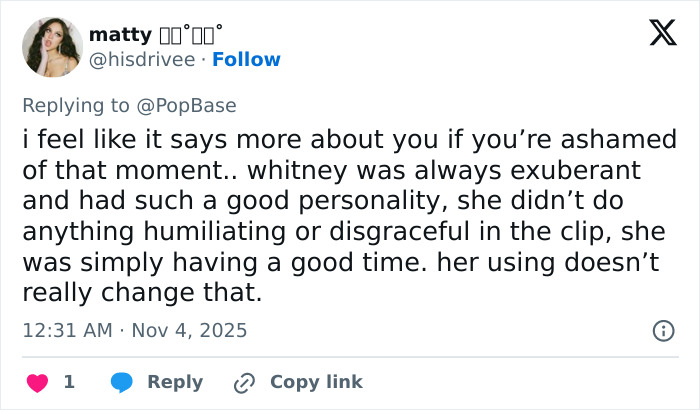
Task: Open the info icon beside the timestamp
Action: [663, 330]
